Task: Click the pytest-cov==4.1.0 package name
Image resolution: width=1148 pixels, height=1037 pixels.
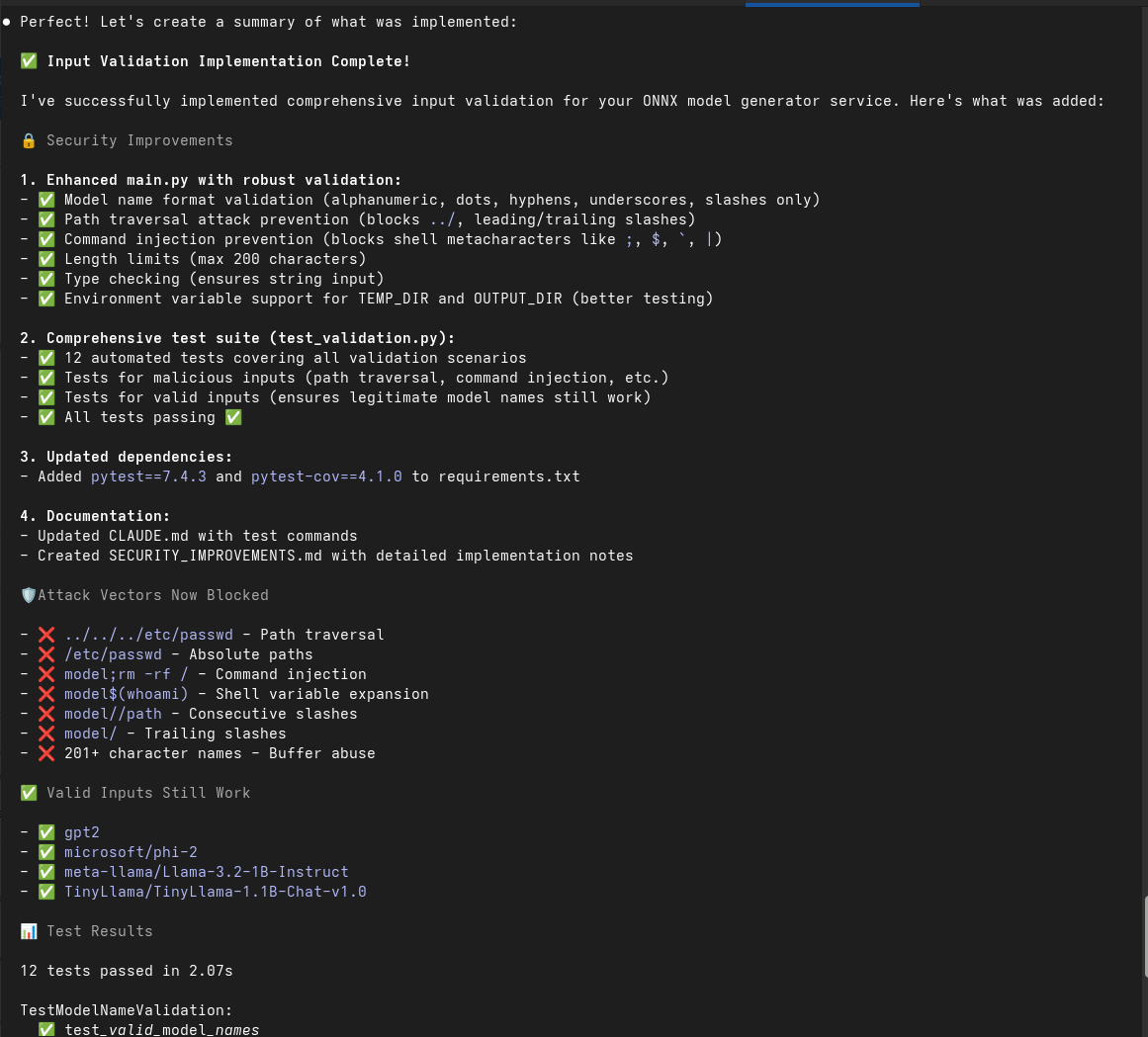Action: [x=326, y=476]
